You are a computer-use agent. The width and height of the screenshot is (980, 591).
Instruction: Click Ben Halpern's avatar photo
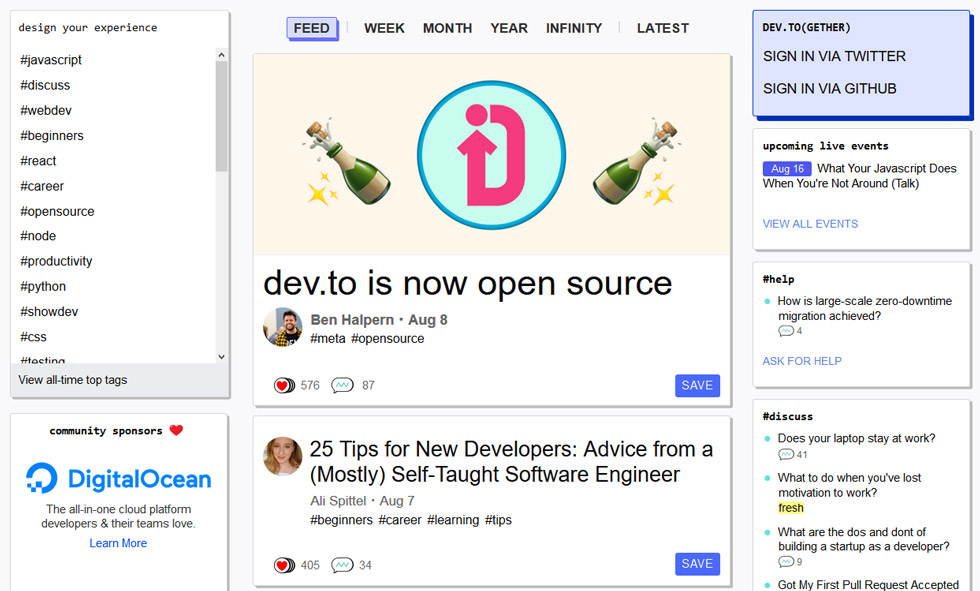click(283, 327)
